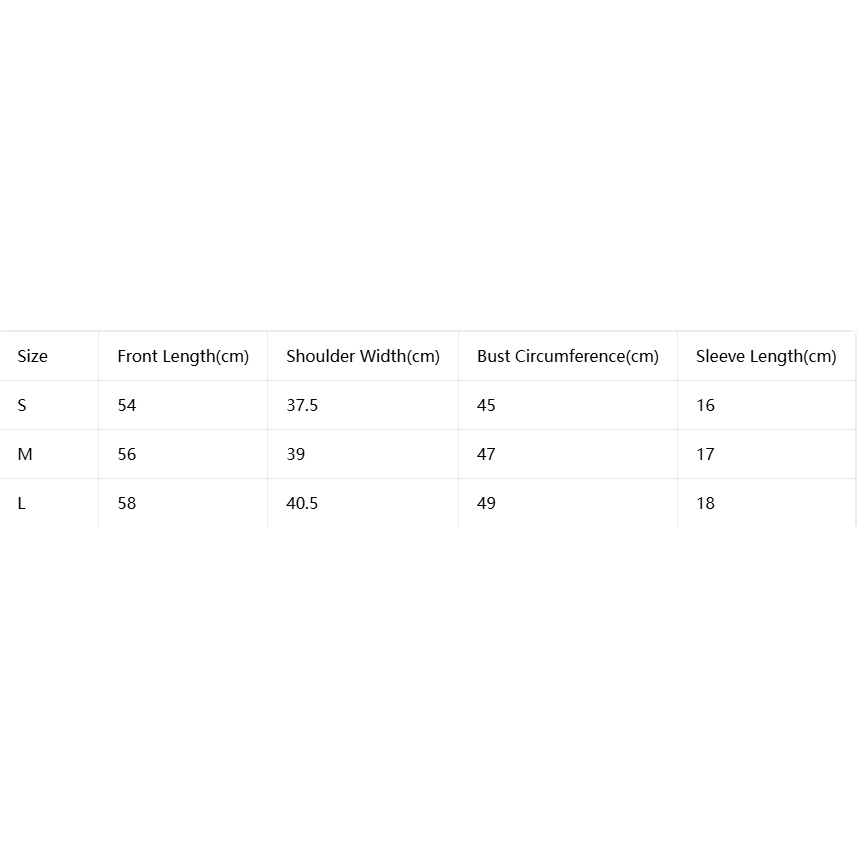
Task: Select the S size row label
Action: pyautogui.click(x=22, y=405)
